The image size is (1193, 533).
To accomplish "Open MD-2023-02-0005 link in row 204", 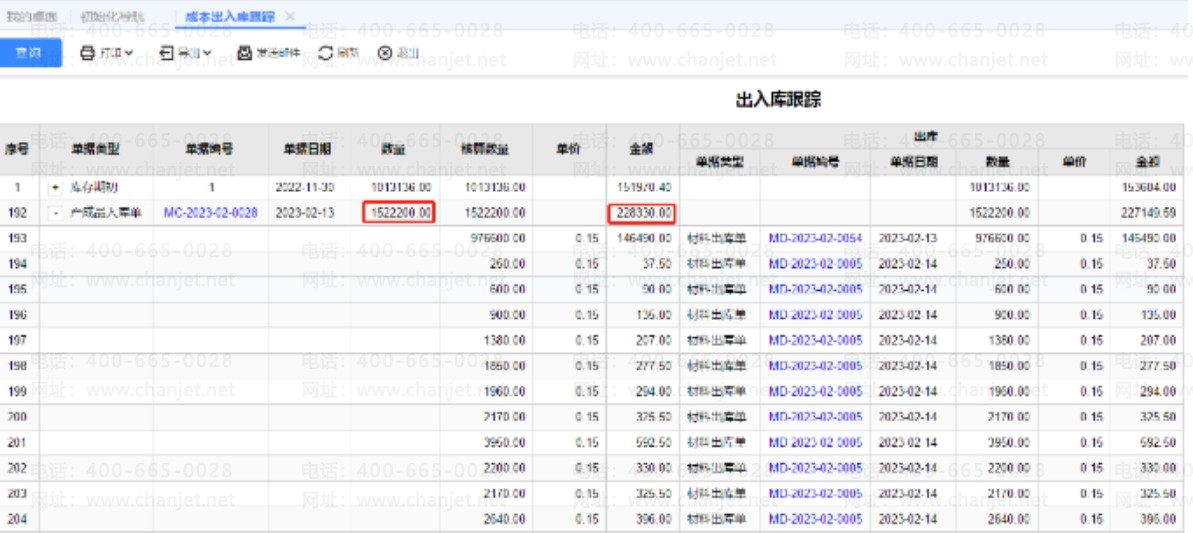I will 815,519.
